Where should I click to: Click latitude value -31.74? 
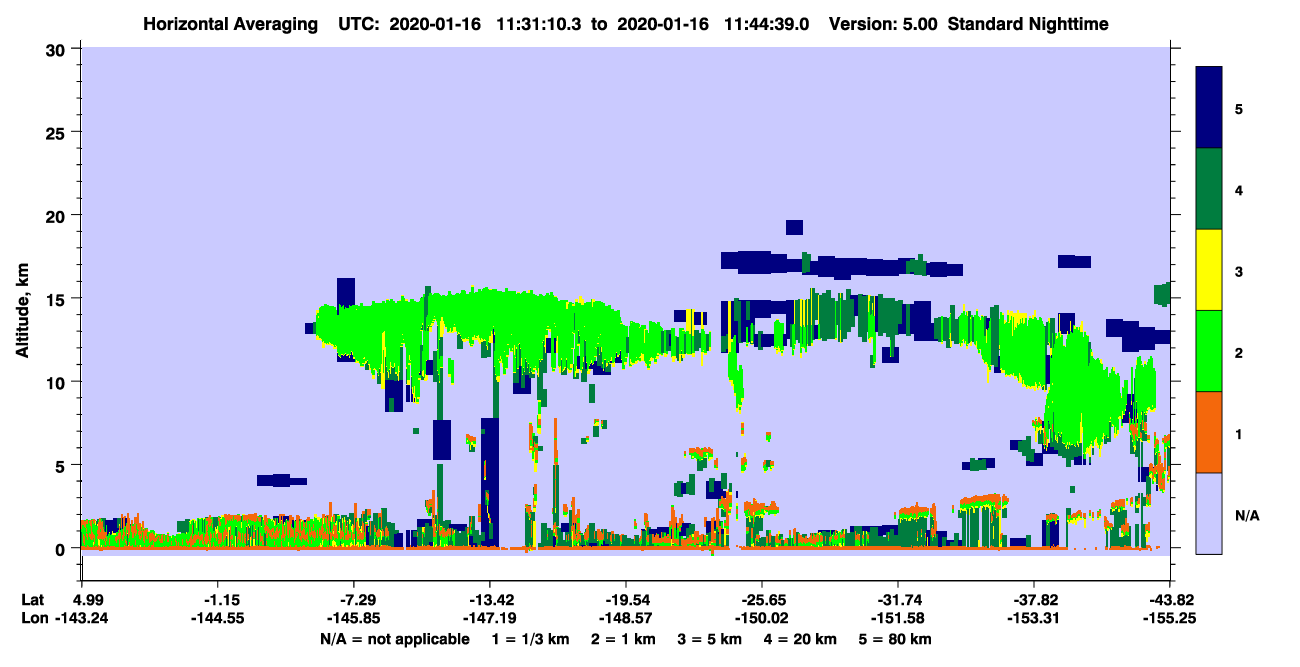point(898,600)
